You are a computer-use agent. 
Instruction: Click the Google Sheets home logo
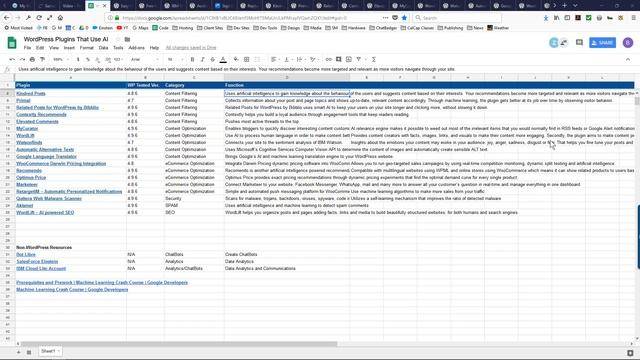(x=12, y=42)
